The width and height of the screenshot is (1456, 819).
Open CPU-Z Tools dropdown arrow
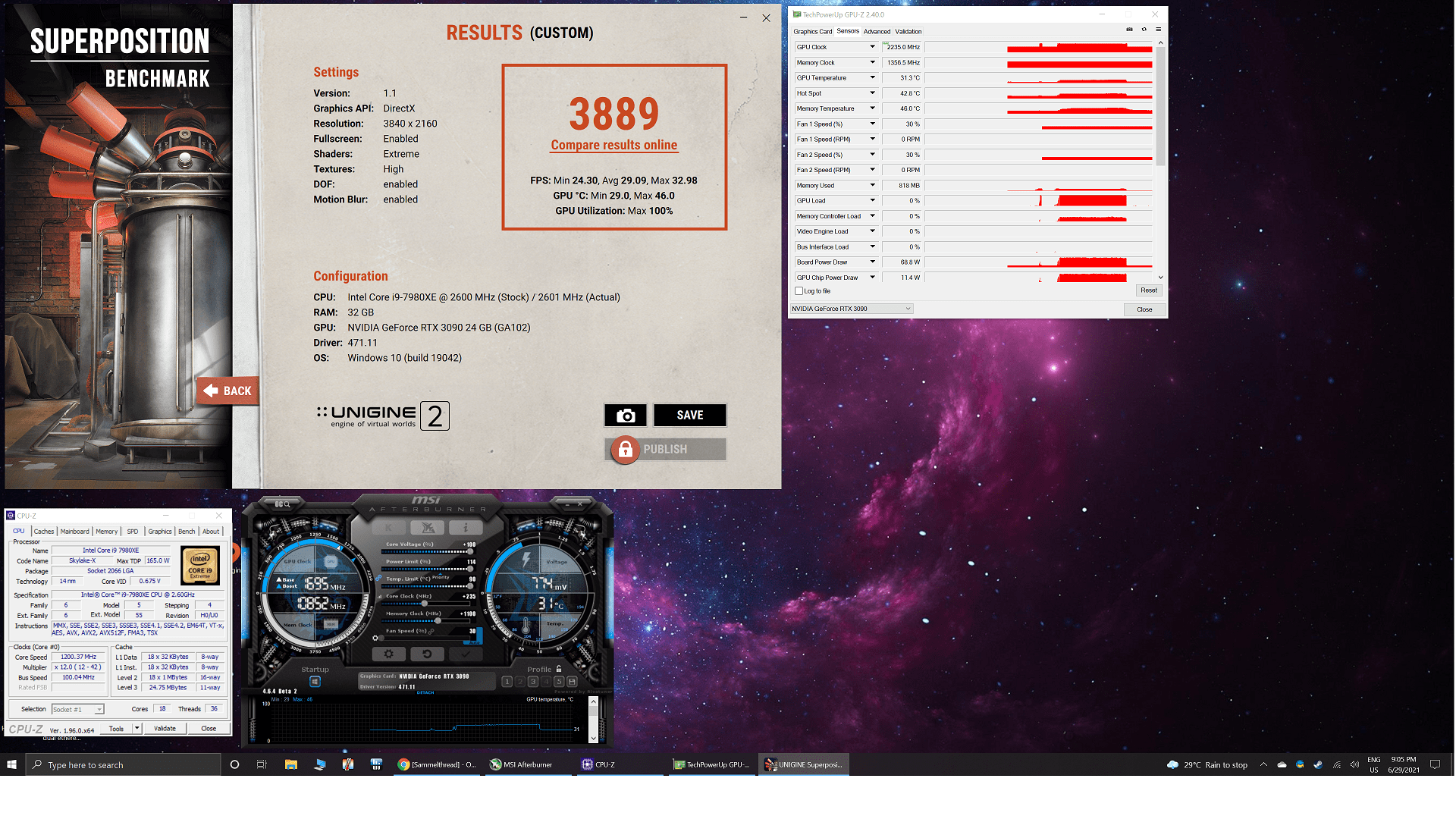pos(136,729)
